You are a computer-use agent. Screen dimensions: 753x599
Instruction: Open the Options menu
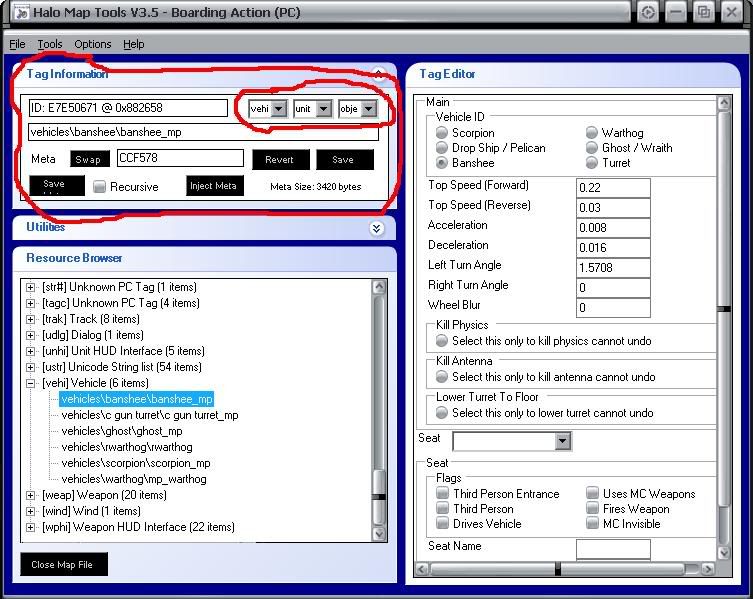click(x=93, y=44)
